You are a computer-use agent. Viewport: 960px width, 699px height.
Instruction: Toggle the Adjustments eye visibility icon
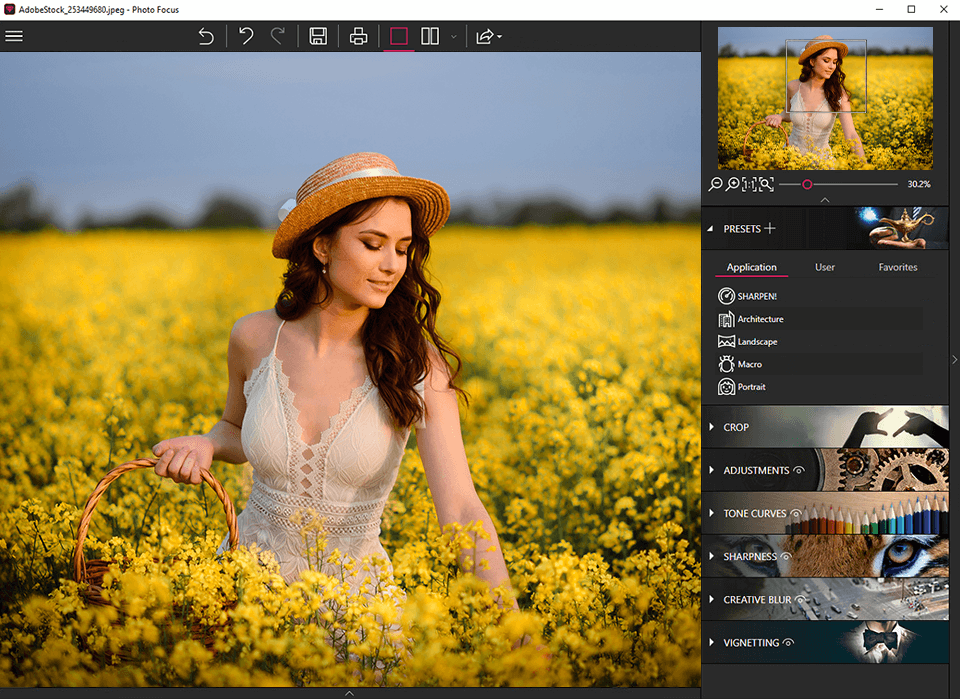[800, 470]
